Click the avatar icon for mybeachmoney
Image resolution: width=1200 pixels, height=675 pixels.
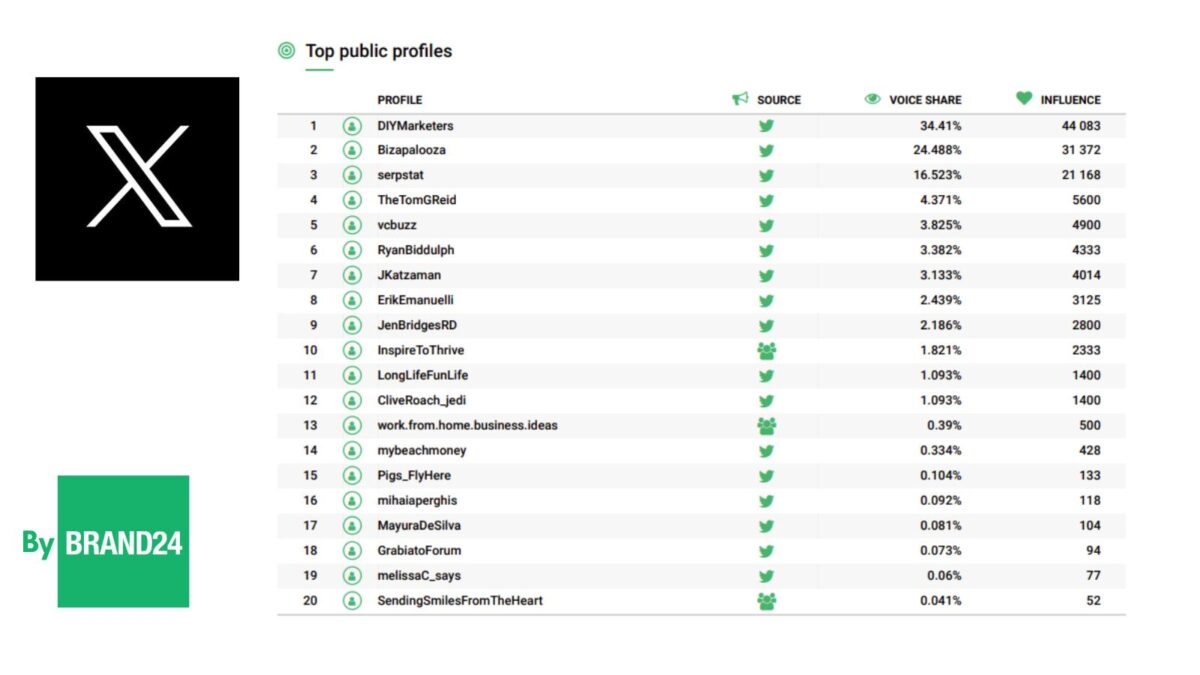tap(352, 450)
